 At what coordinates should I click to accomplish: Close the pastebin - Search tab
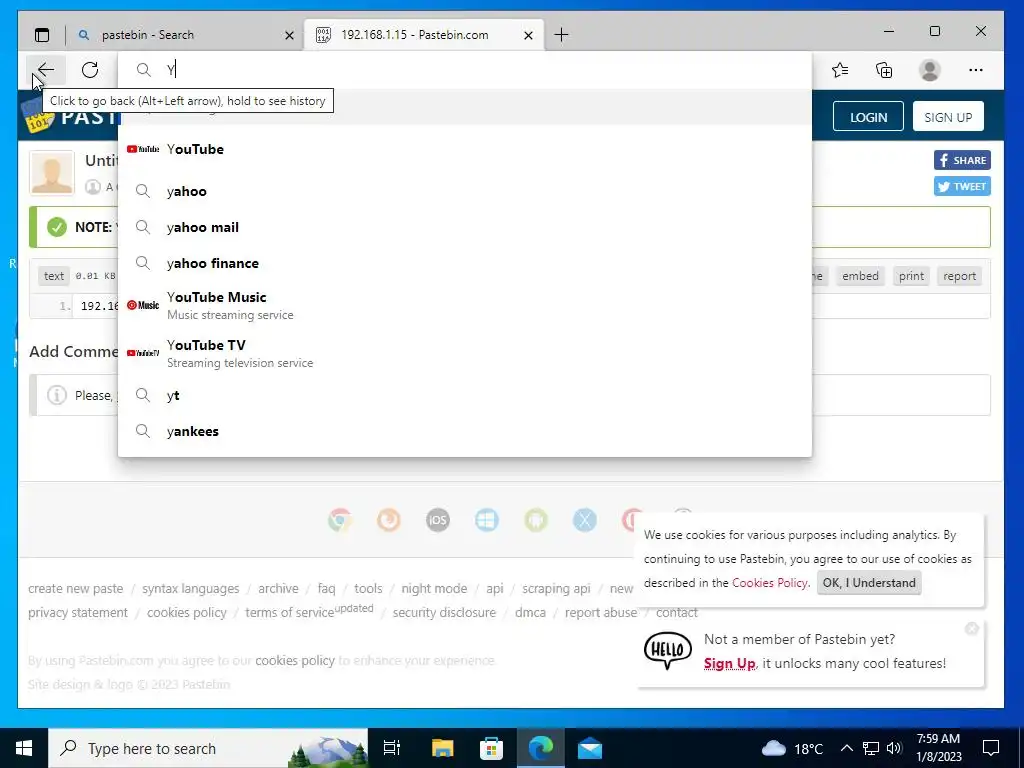pos(289,35)
